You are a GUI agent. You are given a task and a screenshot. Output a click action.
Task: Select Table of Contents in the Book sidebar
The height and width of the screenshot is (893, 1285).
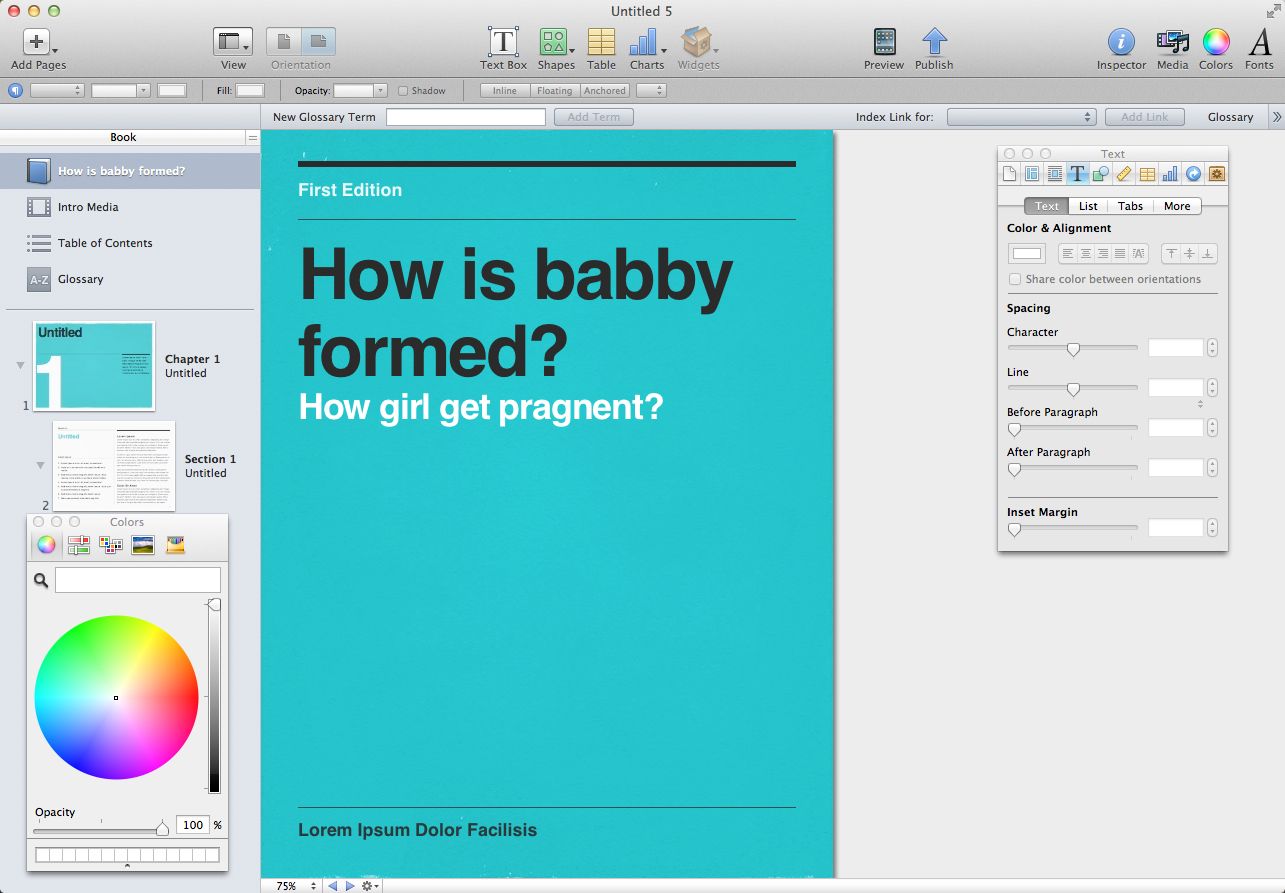(105, 243)
